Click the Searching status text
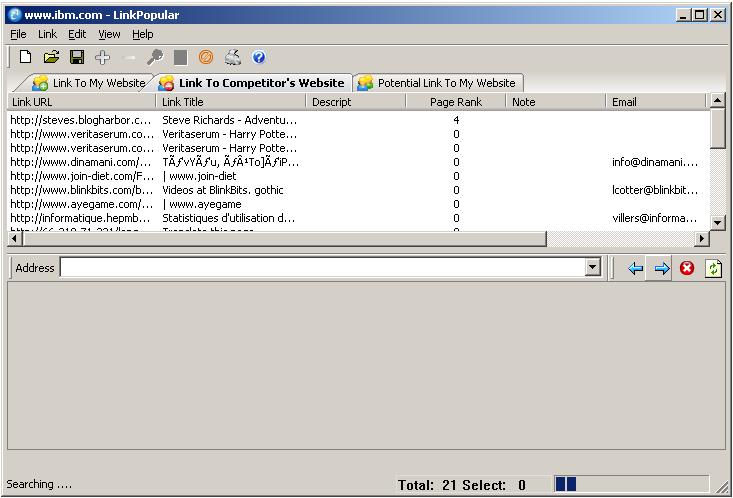This screenshot has height=498, width=733. [39, 484]
